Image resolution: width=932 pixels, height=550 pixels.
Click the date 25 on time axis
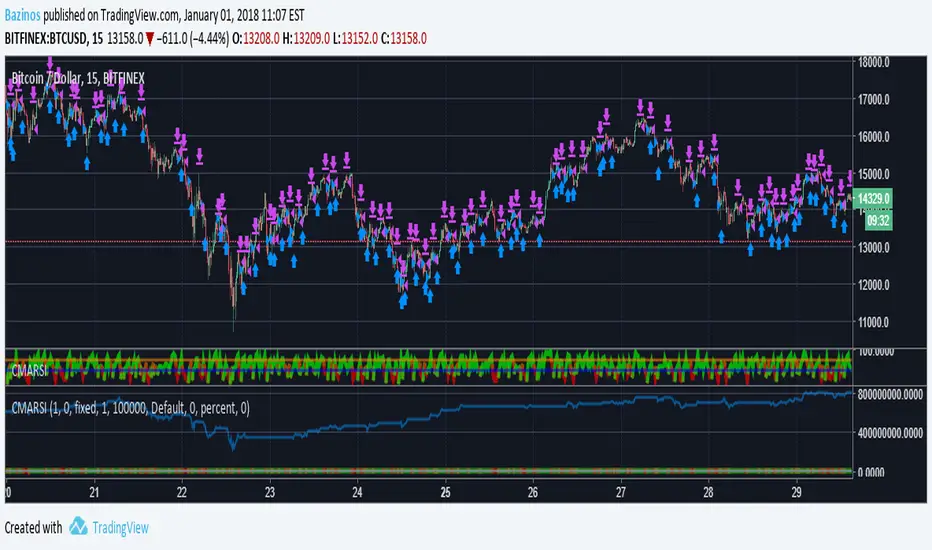(445, 492)
